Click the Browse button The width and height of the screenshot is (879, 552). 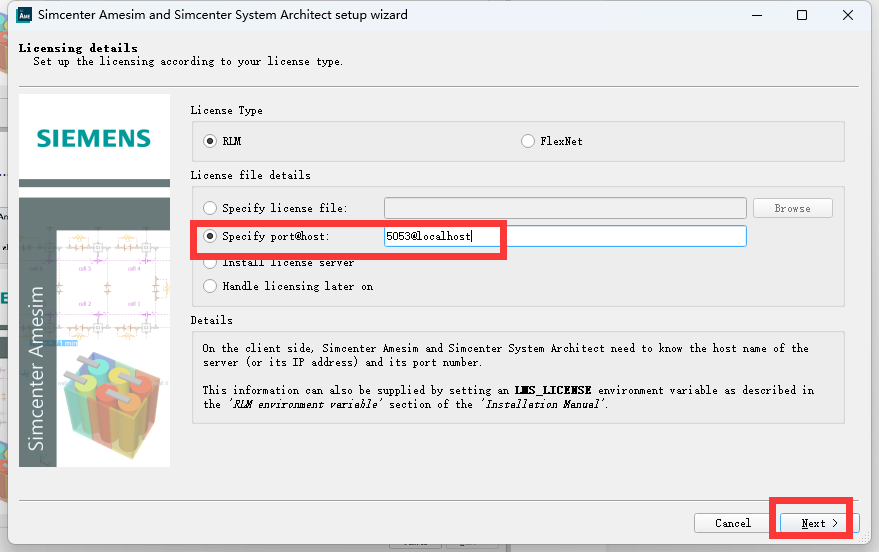click(x=793, y=208)
